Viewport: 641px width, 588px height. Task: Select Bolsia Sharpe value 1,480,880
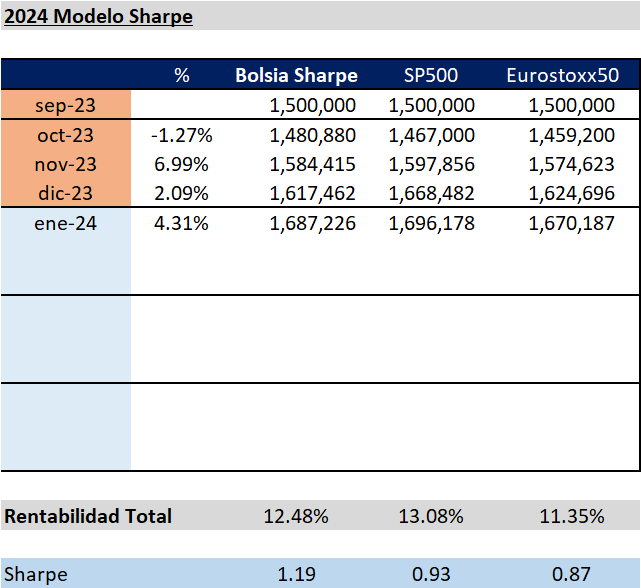click(x=313, y=136)
